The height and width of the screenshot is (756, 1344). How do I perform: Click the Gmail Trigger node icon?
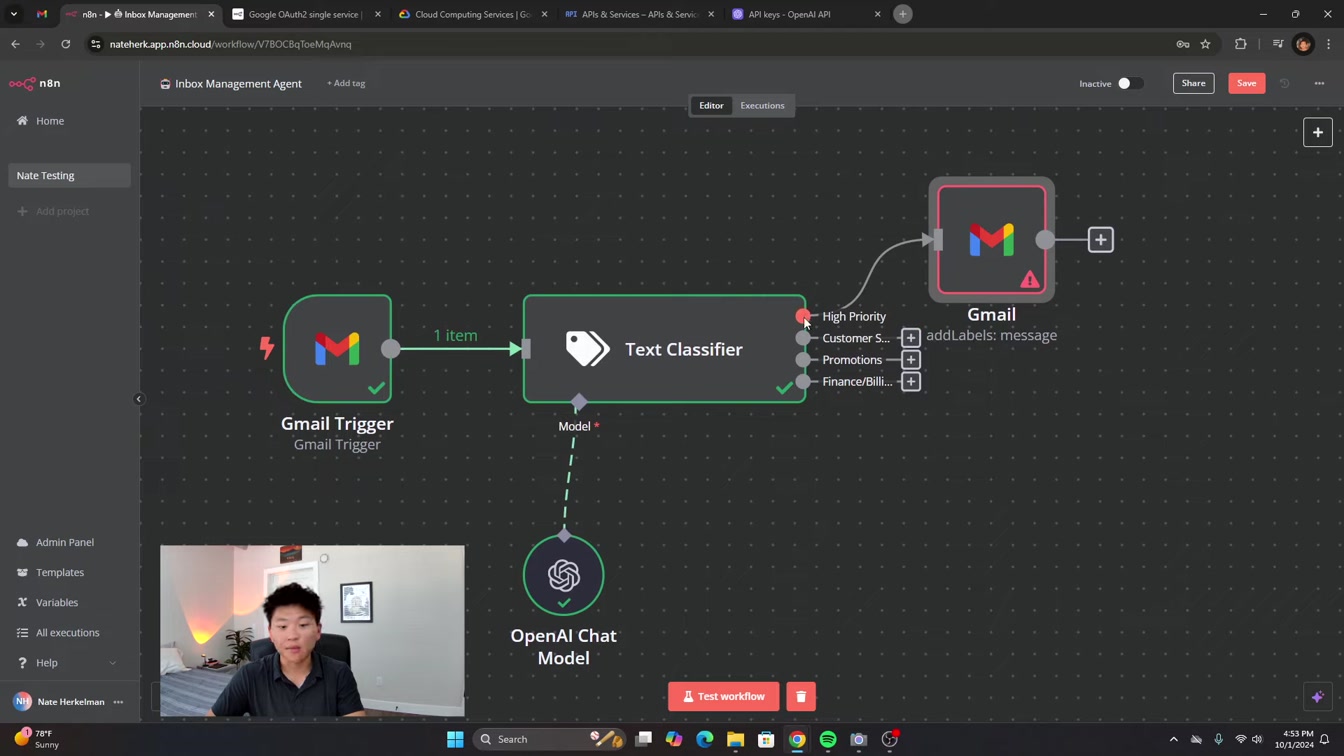tap(337, 349)
